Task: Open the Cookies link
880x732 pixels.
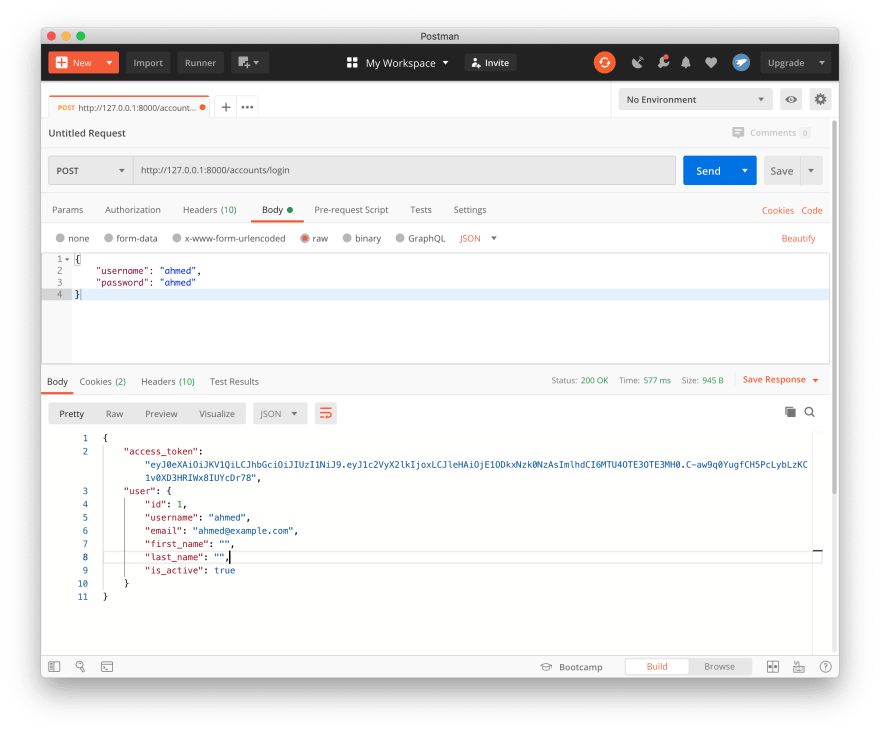Action: [x=777, y=210]
